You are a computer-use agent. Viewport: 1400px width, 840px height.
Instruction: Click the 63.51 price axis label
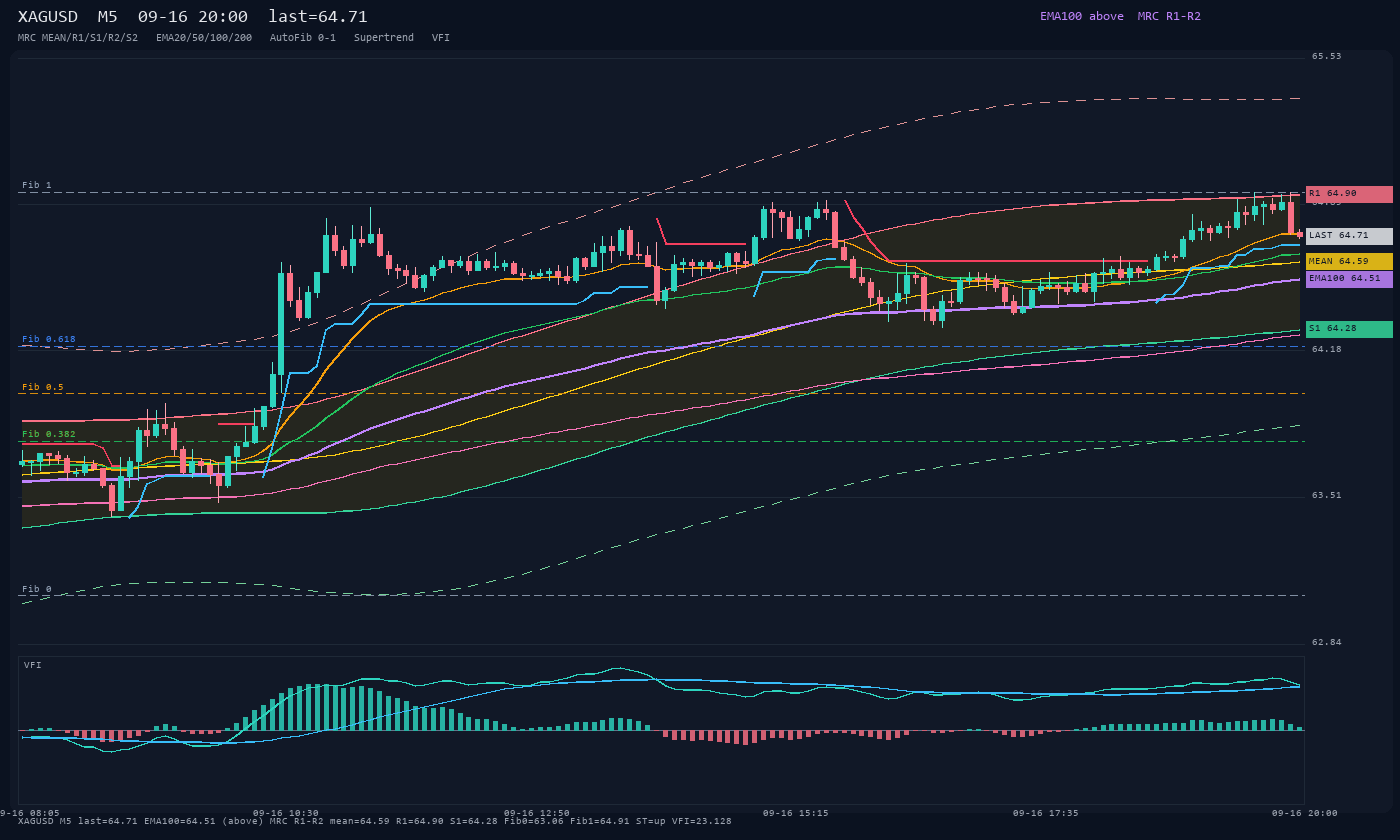tap(1327, 495)
